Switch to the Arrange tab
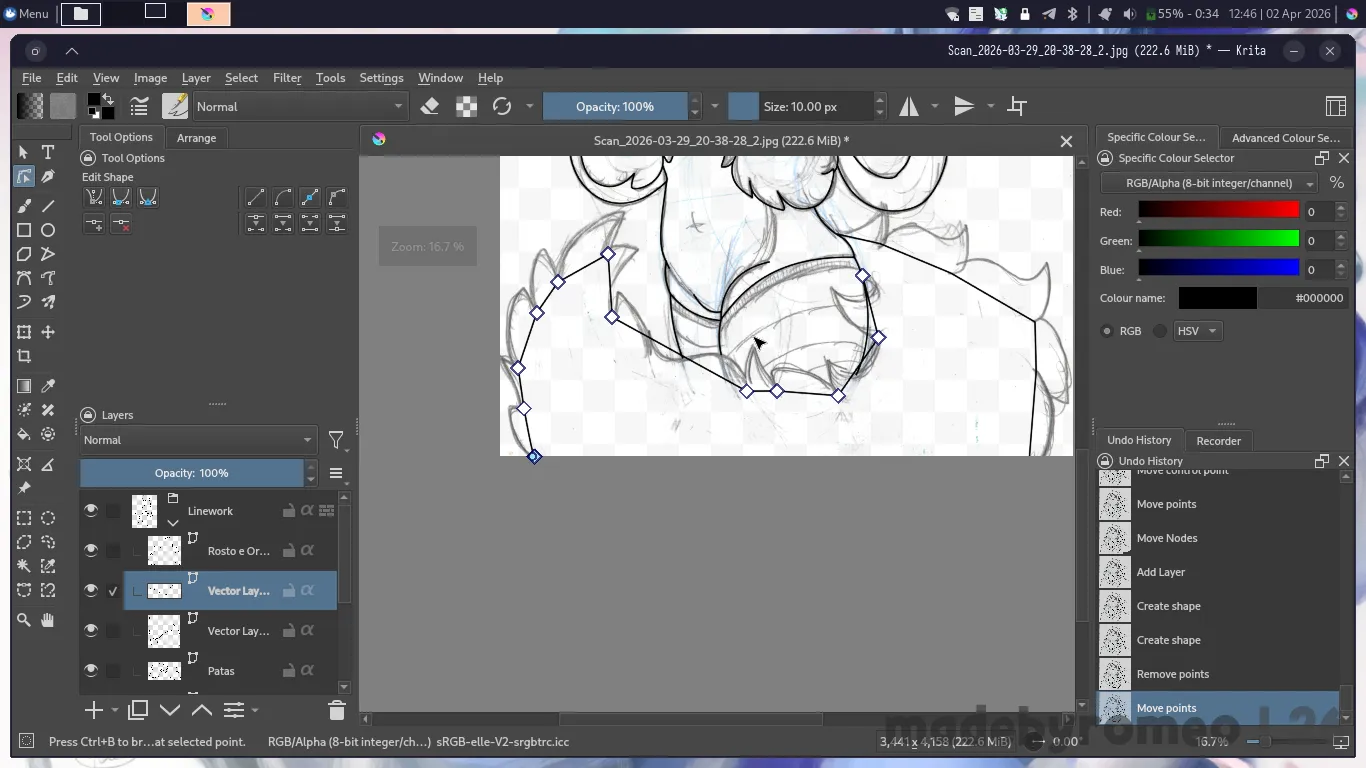The width and height of the screenshot is (1366, 768). pyautogui.click(x=196, y=138)
